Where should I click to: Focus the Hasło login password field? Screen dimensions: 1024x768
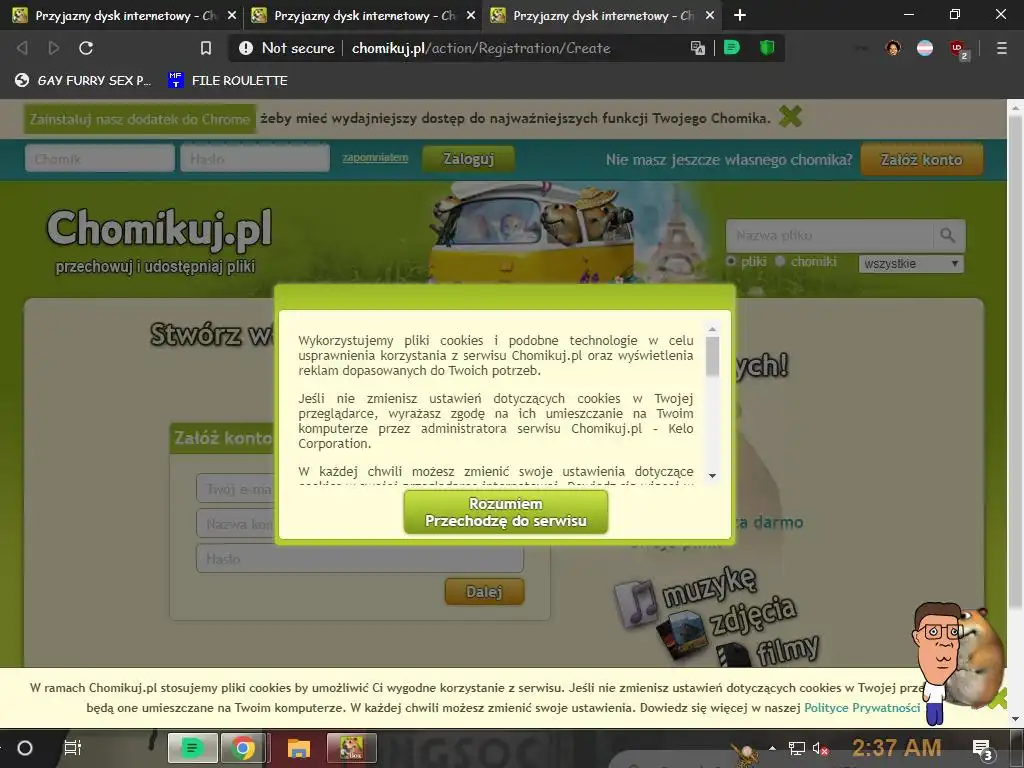point(255,159)
